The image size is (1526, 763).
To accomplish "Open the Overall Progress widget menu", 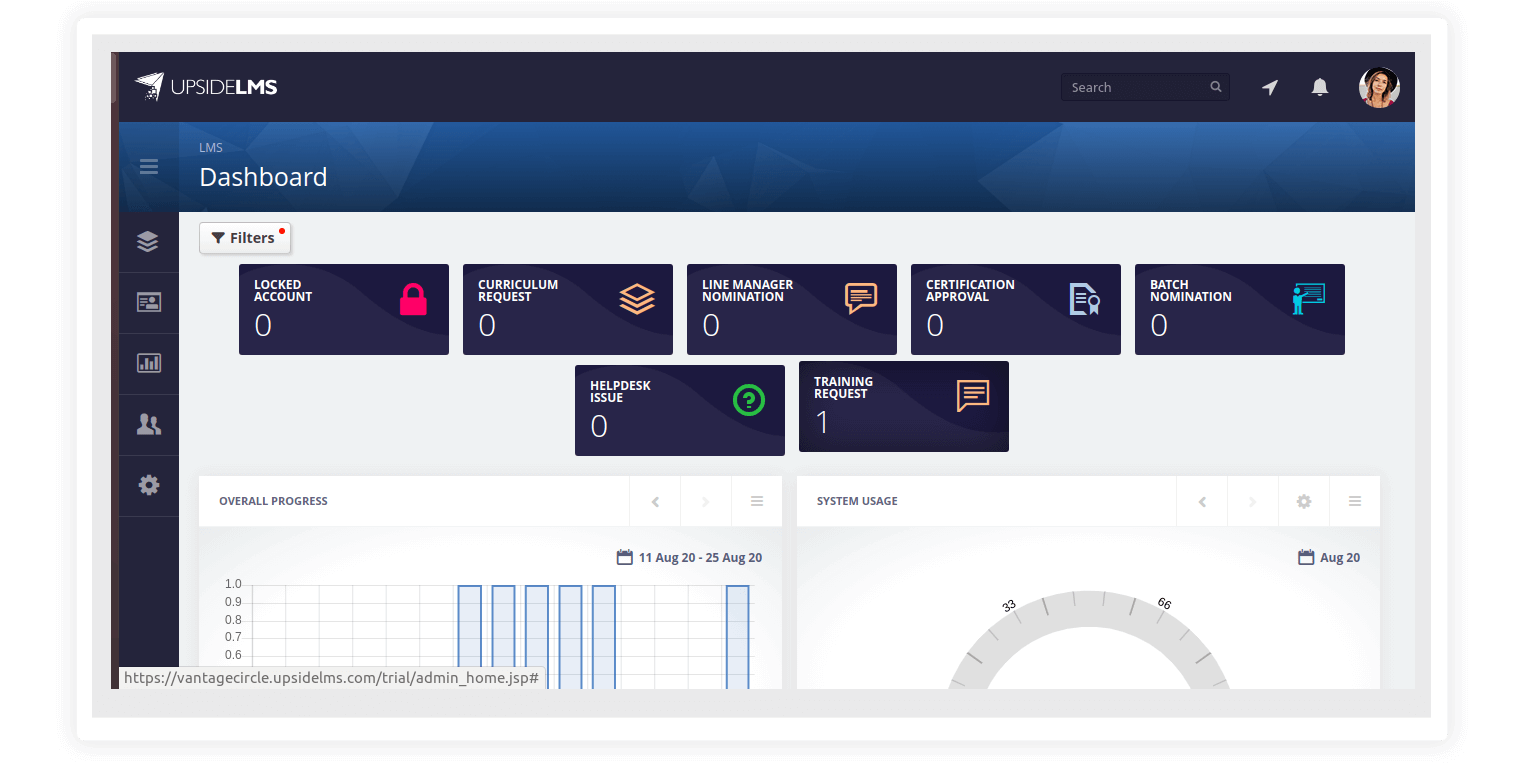I will (757, 501).
